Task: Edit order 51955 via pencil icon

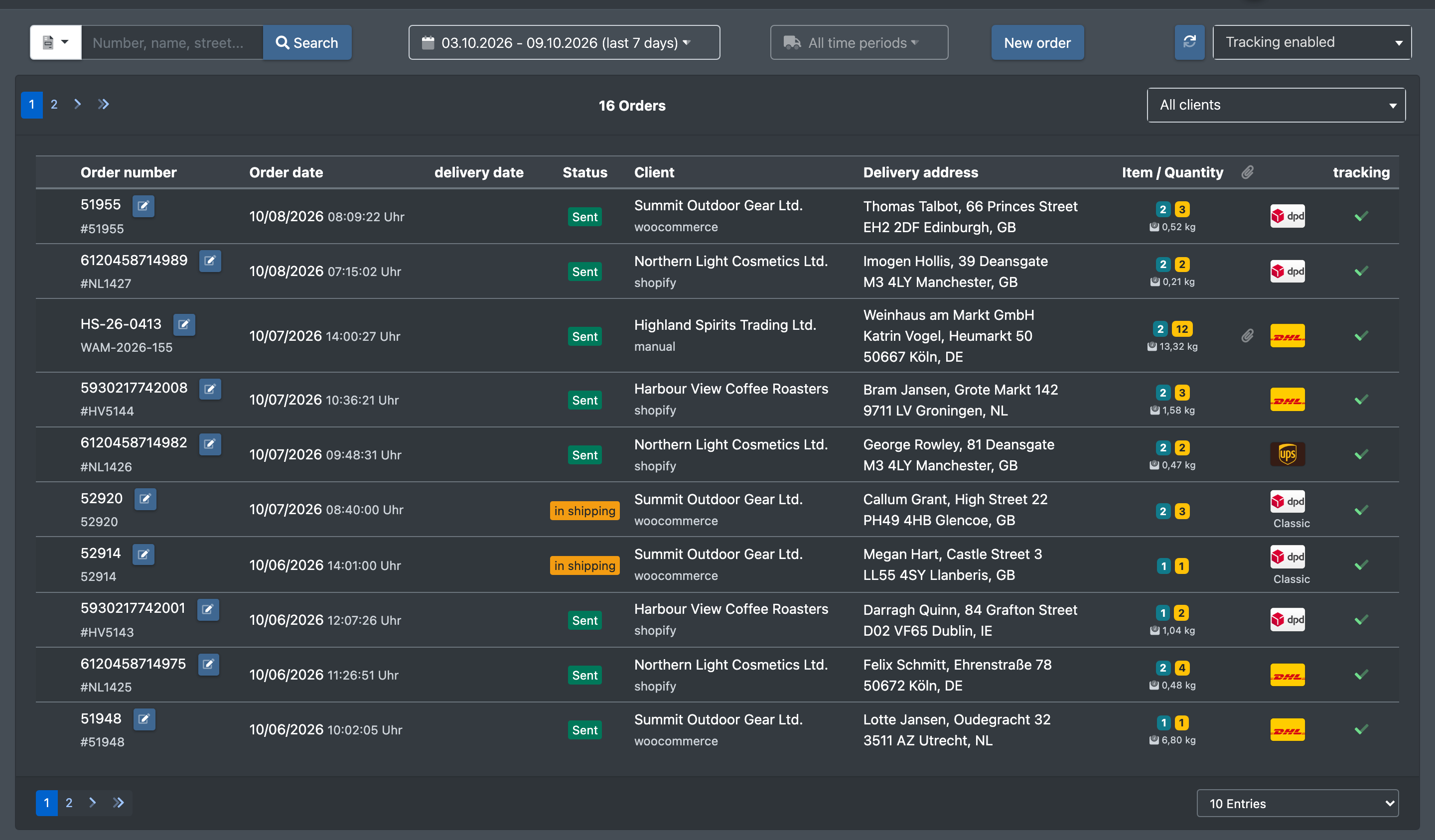Action: (143, 206)
